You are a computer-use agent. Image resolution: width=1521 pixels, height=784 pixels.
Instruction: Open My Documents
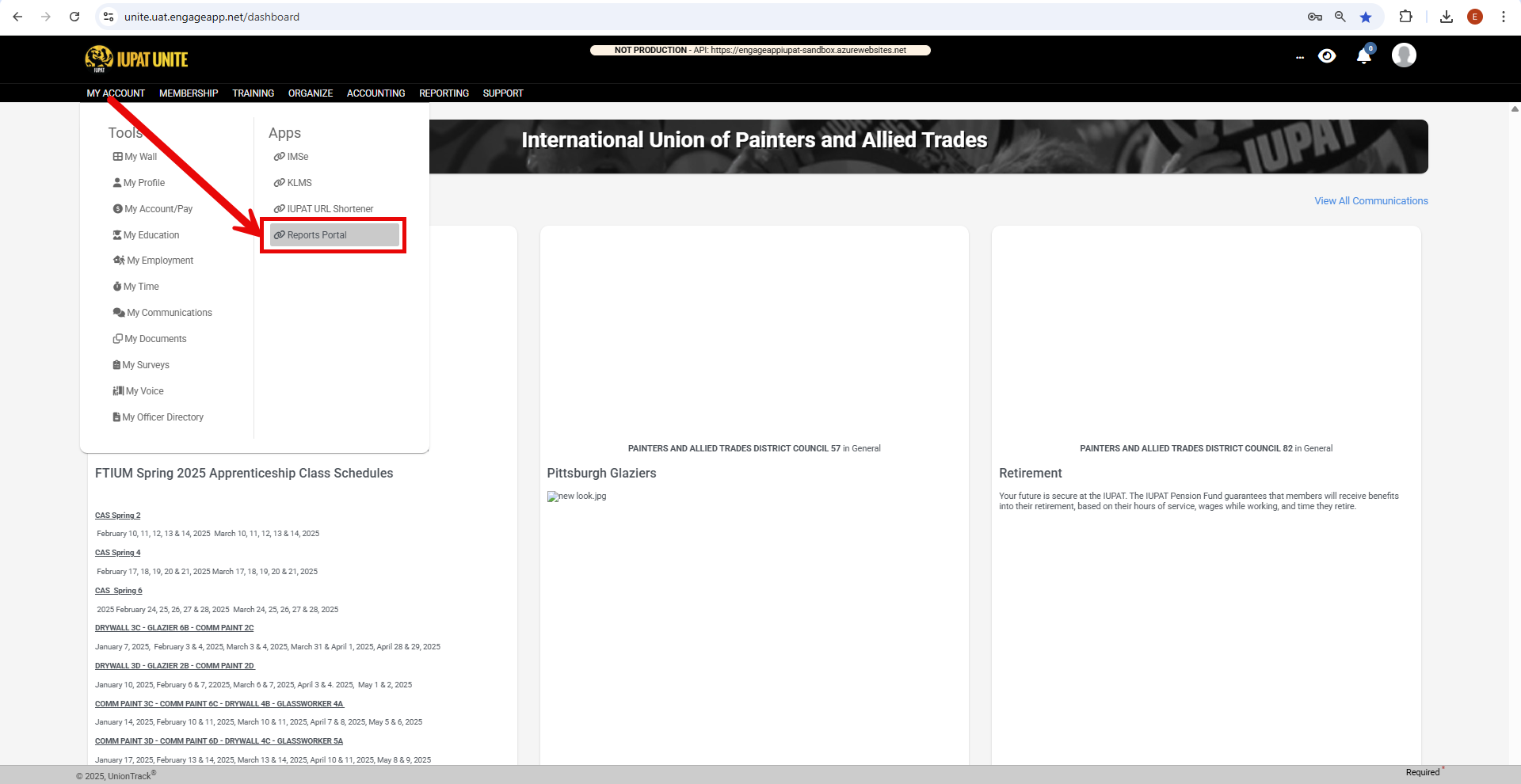[150, 339]
